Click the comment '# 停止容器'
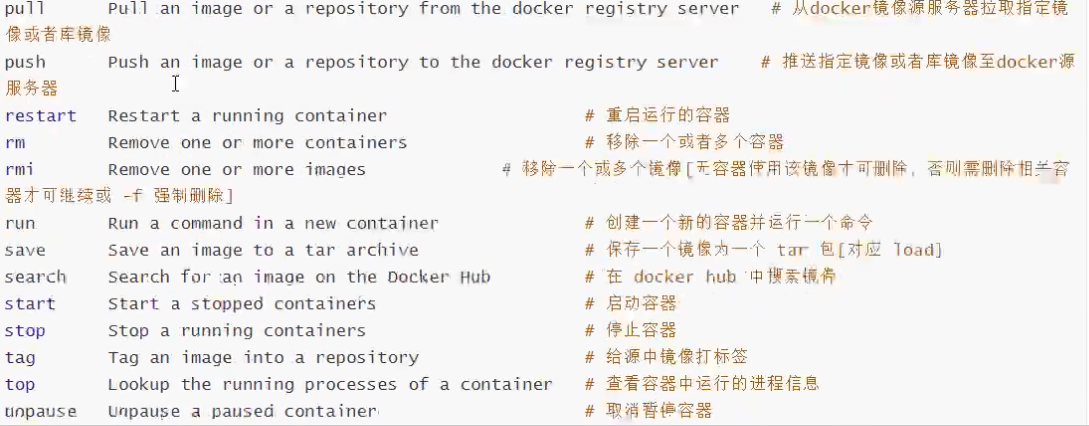The height and width of the screenshot is (426, 1089). [631, 331]
